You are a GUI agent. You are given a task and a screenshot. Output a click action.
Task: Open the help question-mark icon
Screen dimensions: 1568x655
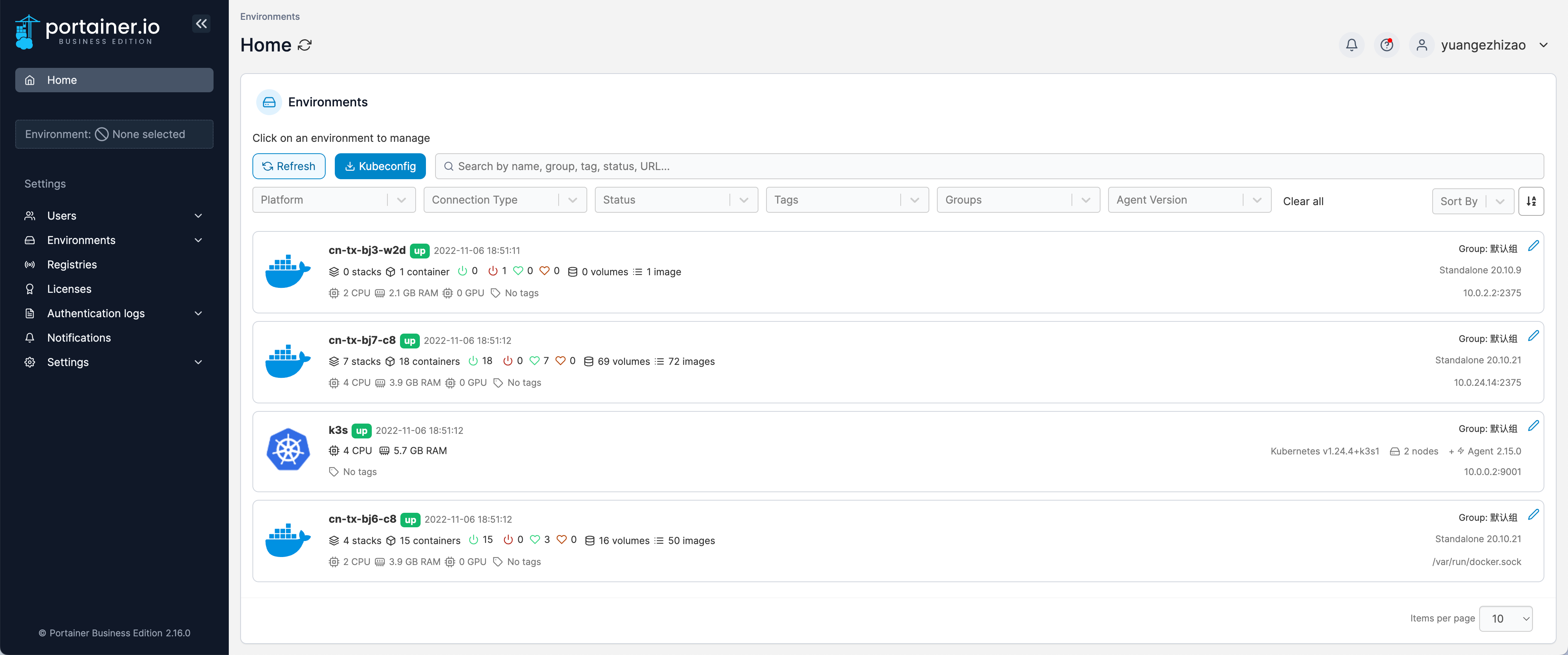pyautogui.click(x=1386, y=45)
